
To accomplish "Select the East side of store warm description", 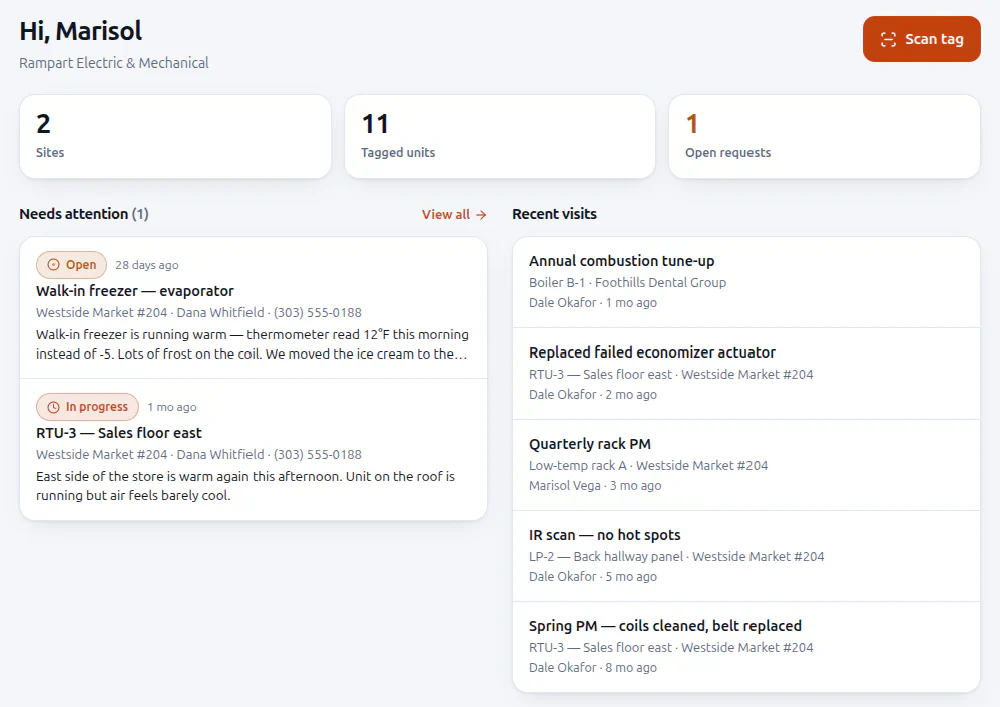I will 246,486.
